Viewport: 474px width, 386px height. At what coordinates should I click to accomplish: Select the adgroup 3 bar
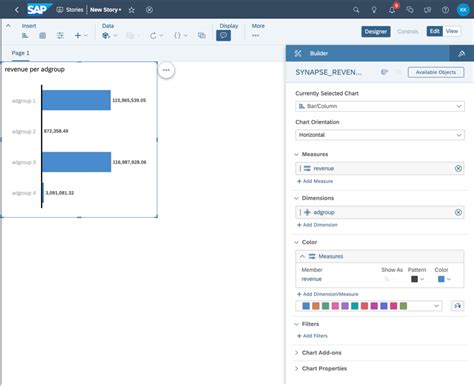click(x=76, y=162)
